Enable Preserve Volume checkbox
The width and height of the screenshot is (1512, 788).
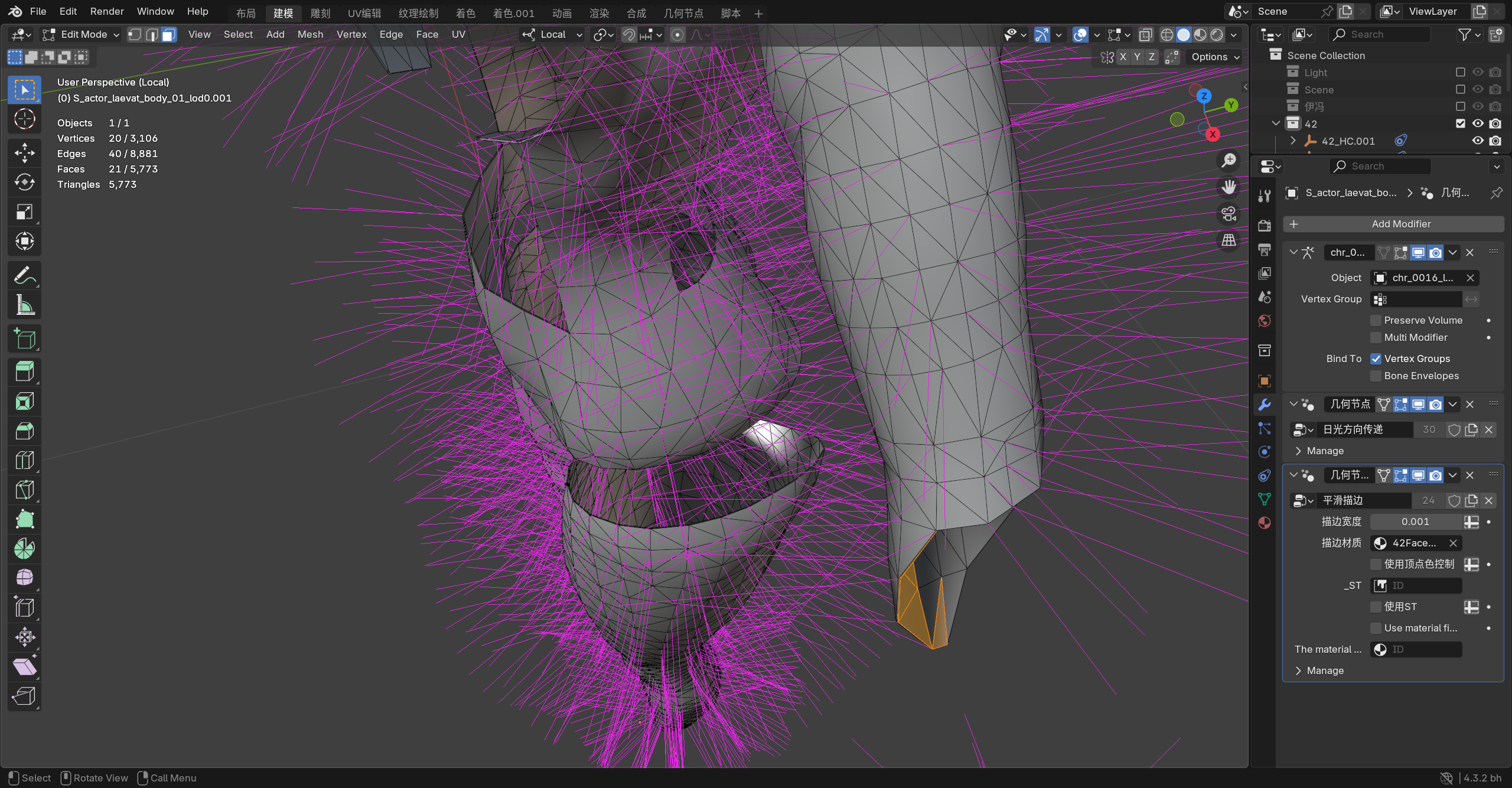tap(1376, 320)
